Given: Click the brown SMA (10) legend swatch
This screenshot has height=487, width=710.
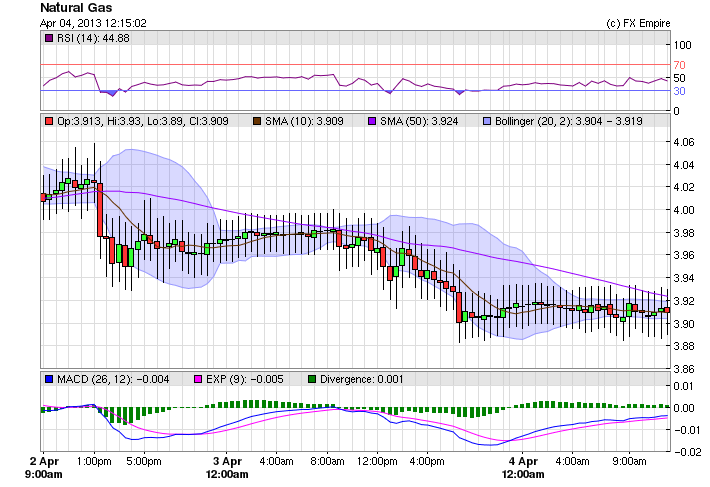Looking at the screenshot, I should coord(256,121).
